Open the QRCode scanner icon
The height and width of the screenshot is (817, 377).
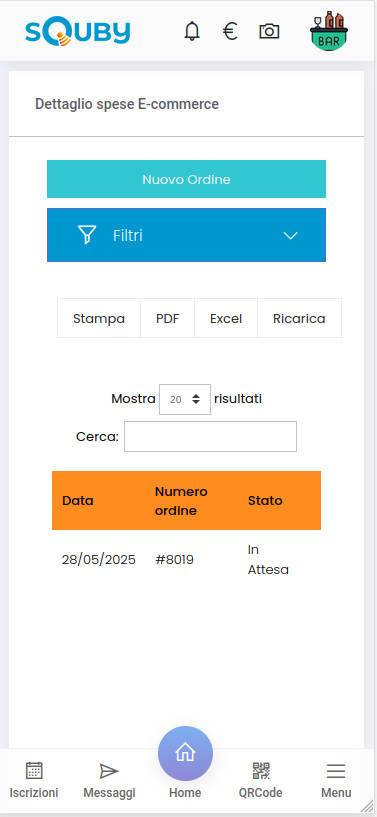[261, 771]
